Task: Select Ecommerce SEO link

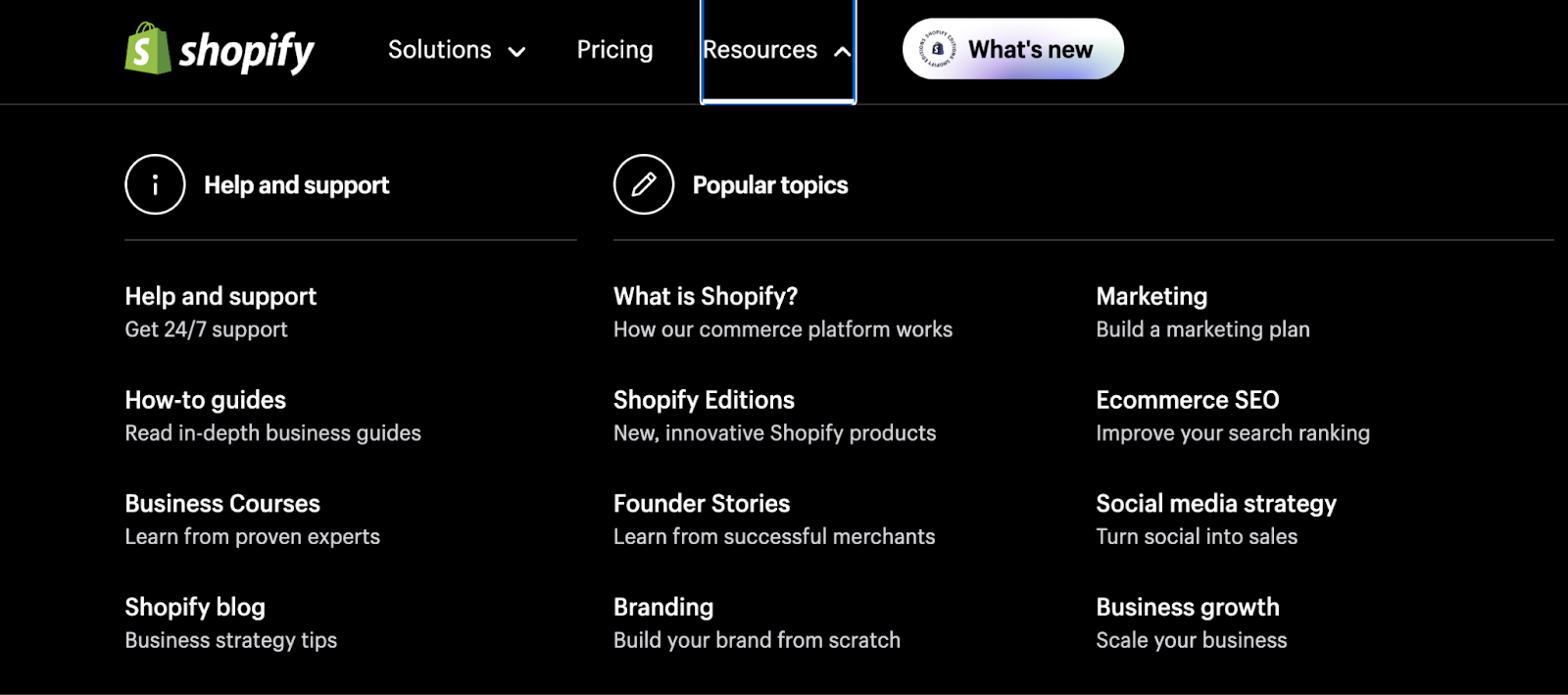Action: pyautogui.click(x=1188, y=400)
